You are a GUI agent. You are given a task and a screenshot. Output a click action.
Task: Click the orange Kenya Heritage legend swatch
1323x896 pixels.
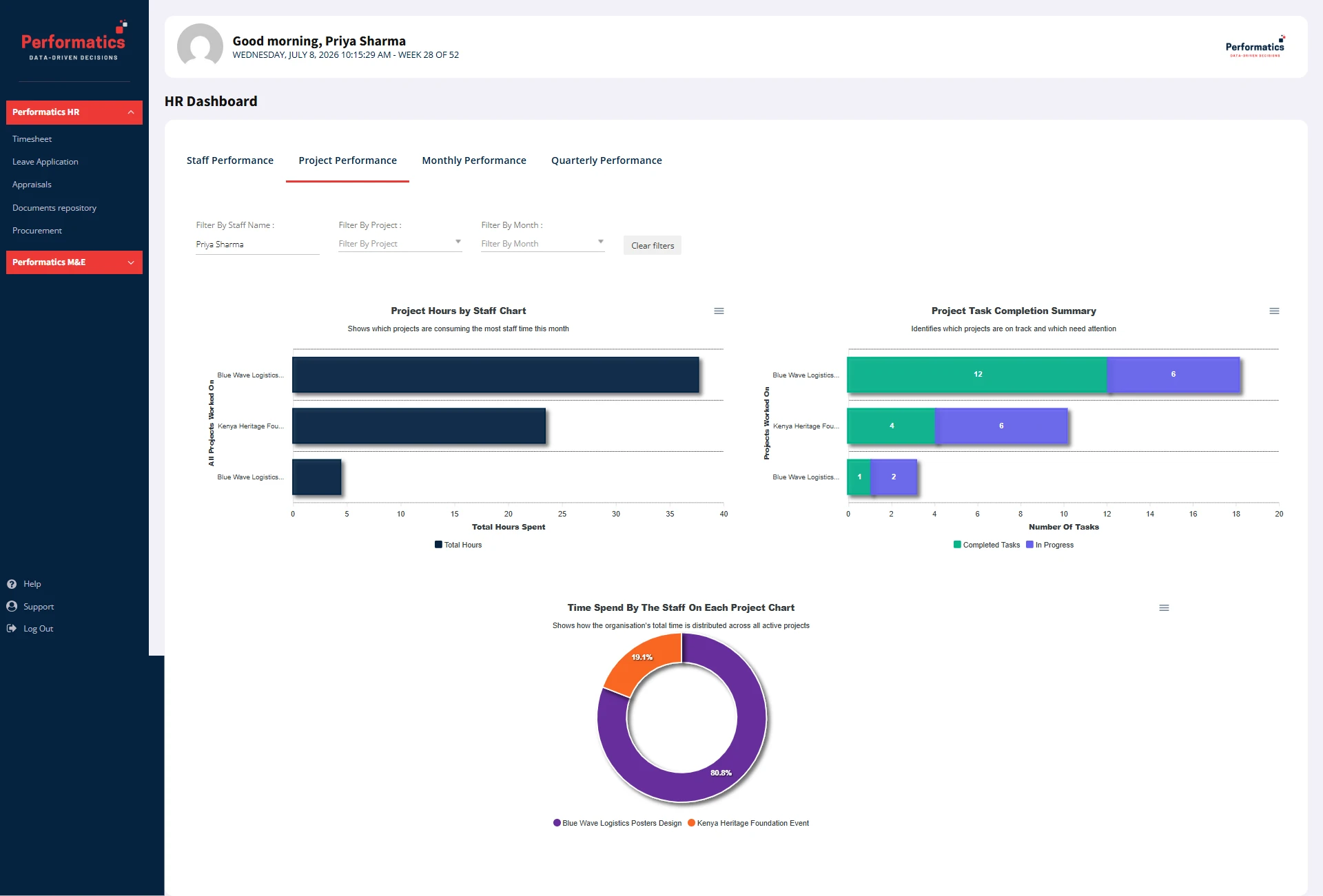(x=691, y=823)
